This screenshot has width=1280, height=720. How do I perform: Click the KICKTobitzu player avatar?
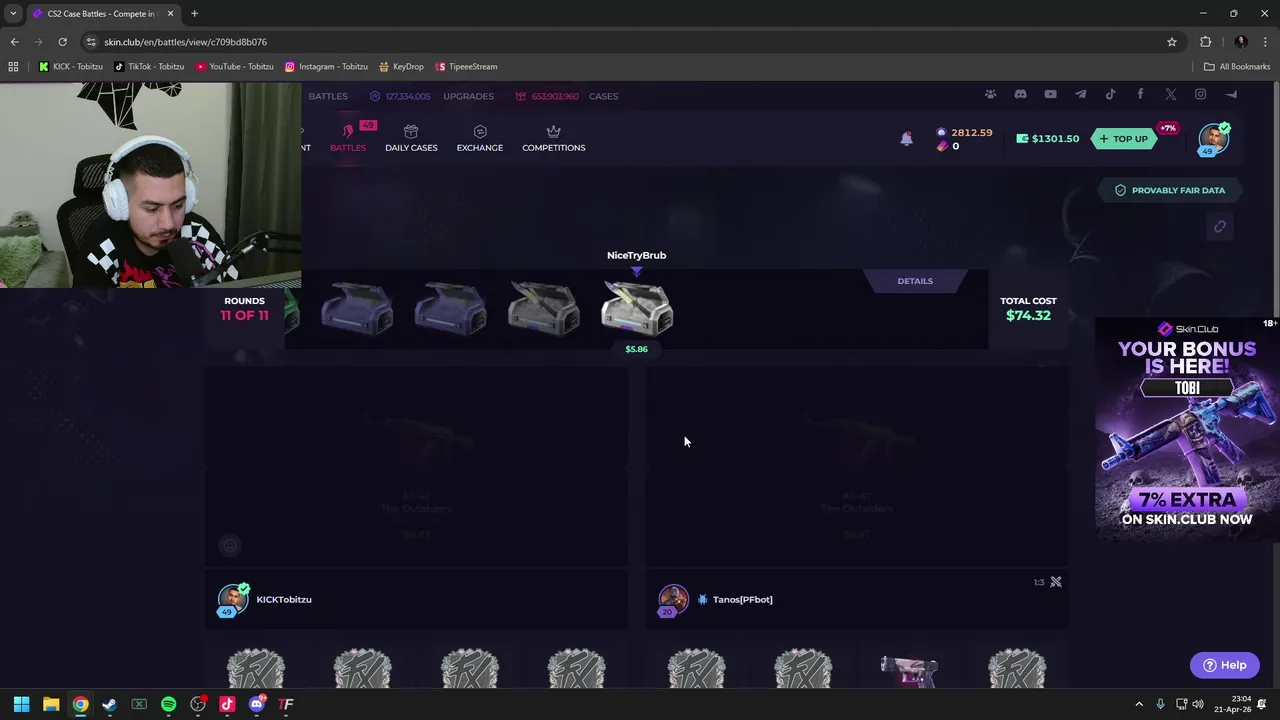click(x=233, y=599)
